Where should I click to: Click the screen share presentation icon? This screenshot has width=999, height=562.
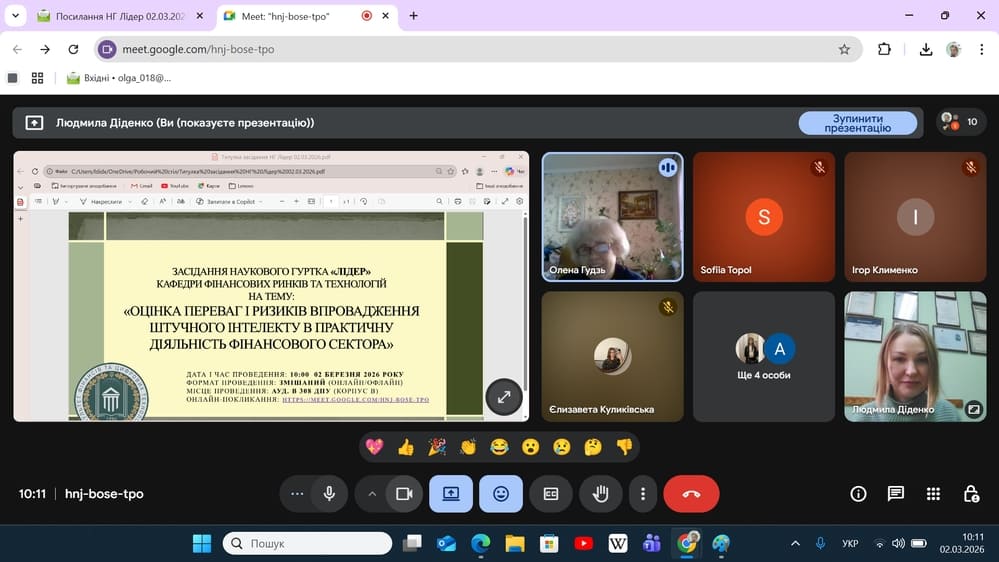point(451,494)
